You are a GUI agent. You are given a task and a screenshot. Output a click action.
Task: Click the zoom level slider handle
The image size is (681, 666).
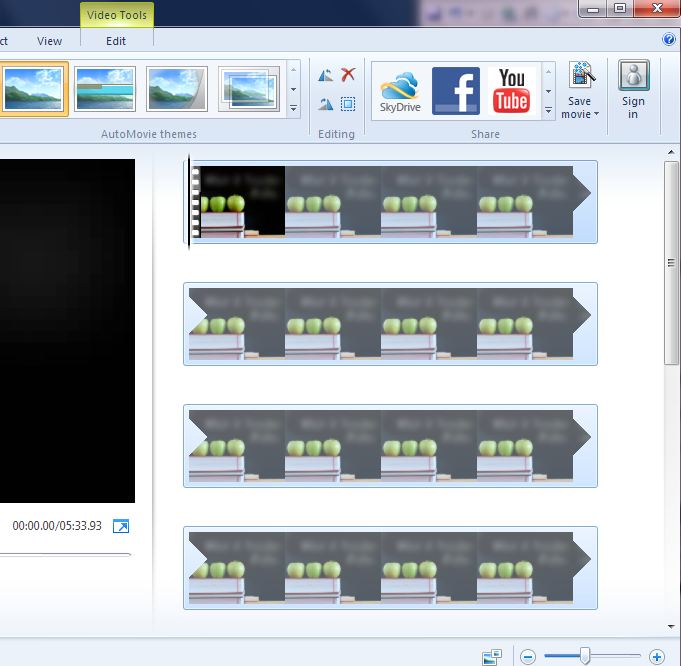[x=585, y=656]
